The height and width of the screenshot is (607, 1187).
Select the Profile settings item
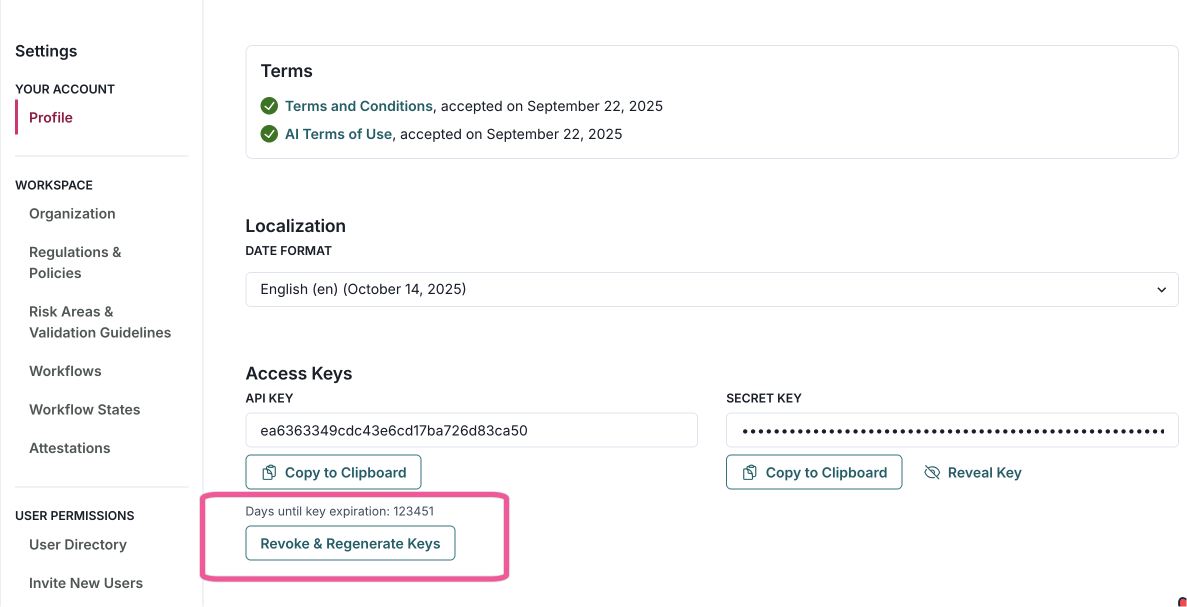click(x=51, y=118)
